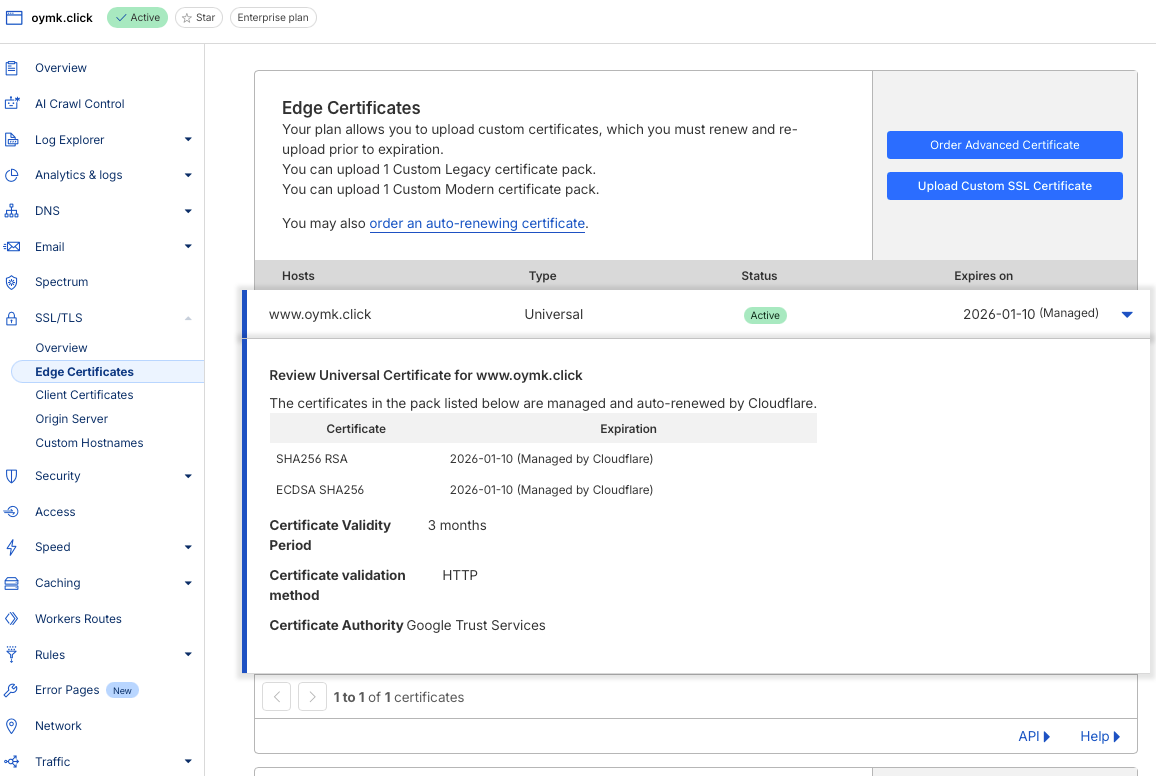
Task: Star the oymk.click site
Action: pos(198,18)
